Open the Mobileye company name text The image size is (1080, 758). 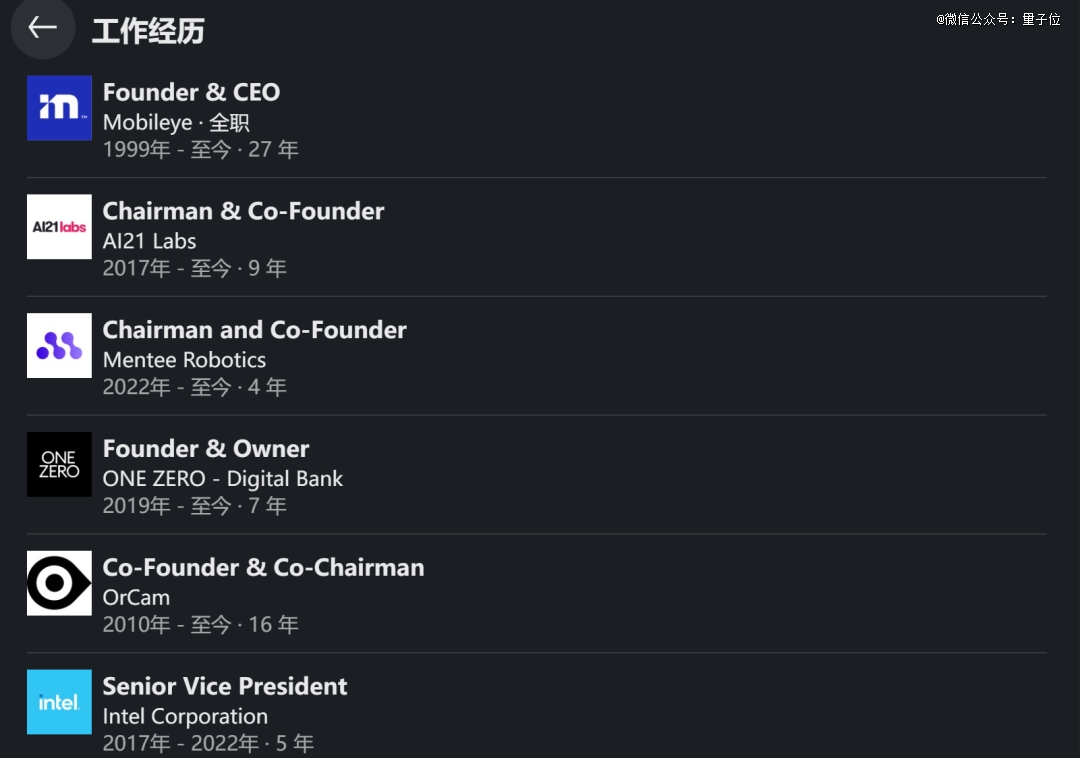[x=147, y=123]
